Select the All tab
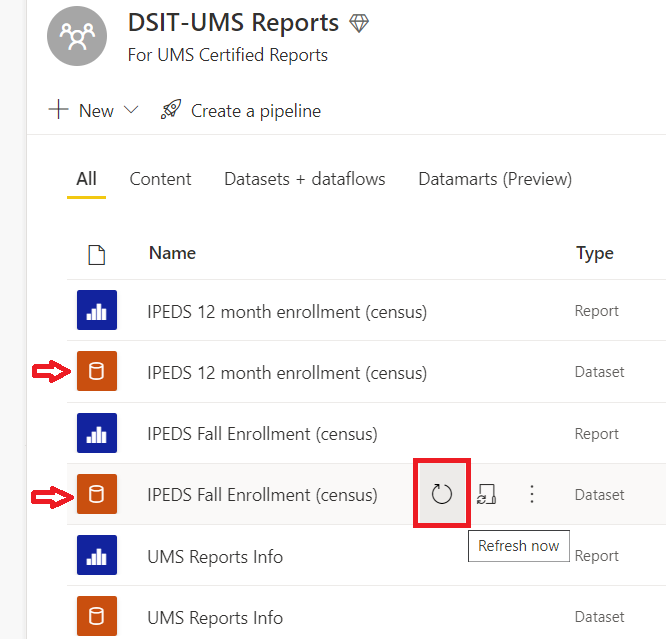Screen dimensions: 666x639 click(x=86, y=179)
